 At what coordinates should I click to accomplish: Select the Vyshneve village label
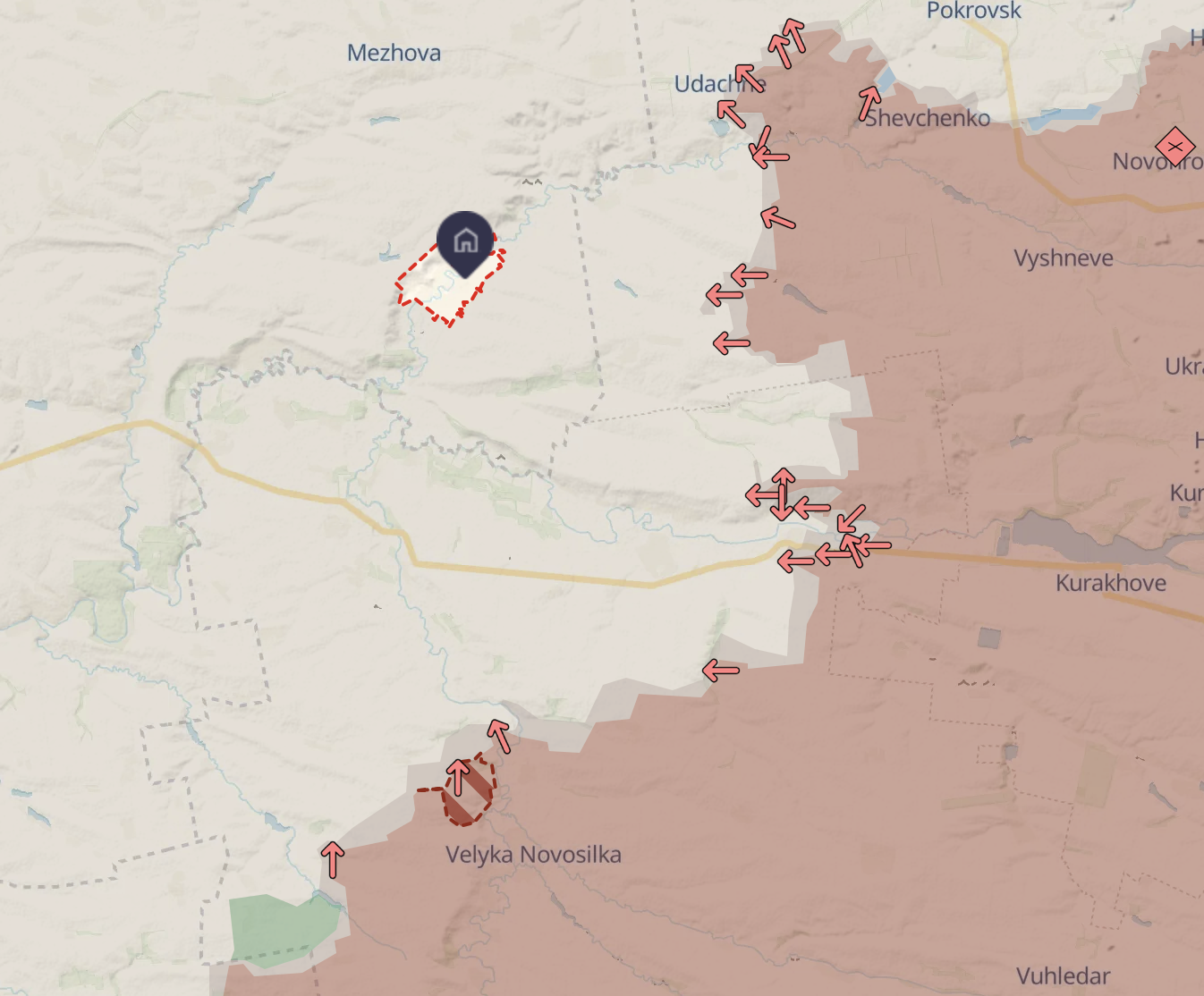1064,258
